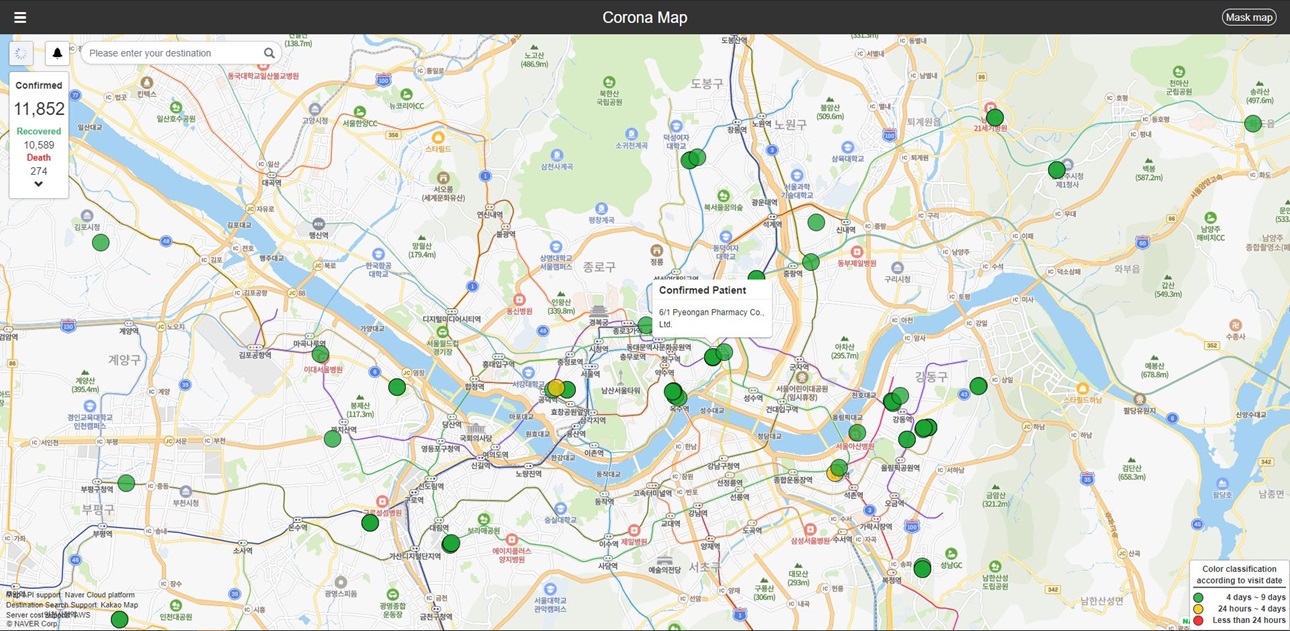Open the hamburger menu
1290x631 pixels.
click(x=20, y=17)
